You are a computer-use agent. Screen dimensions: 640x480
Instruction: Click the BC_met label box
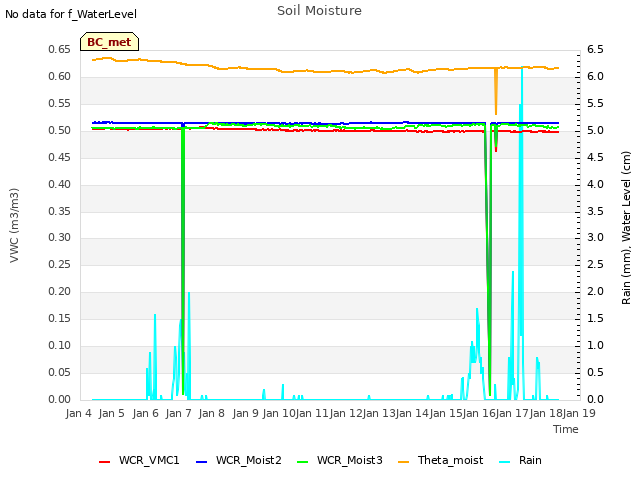109,42
